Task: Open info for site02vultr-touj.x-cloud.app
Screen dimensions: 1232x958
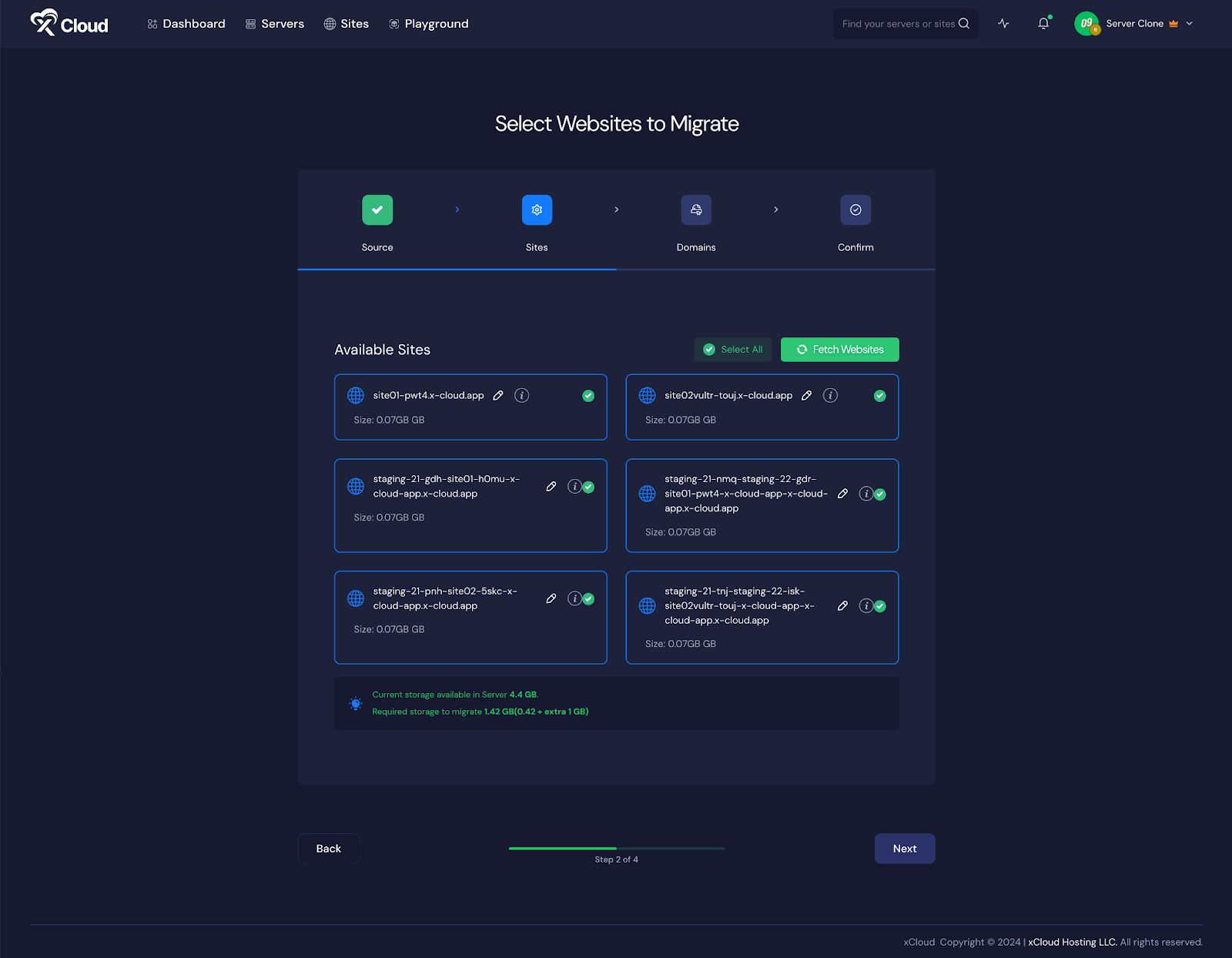Action: click(830, 395)
